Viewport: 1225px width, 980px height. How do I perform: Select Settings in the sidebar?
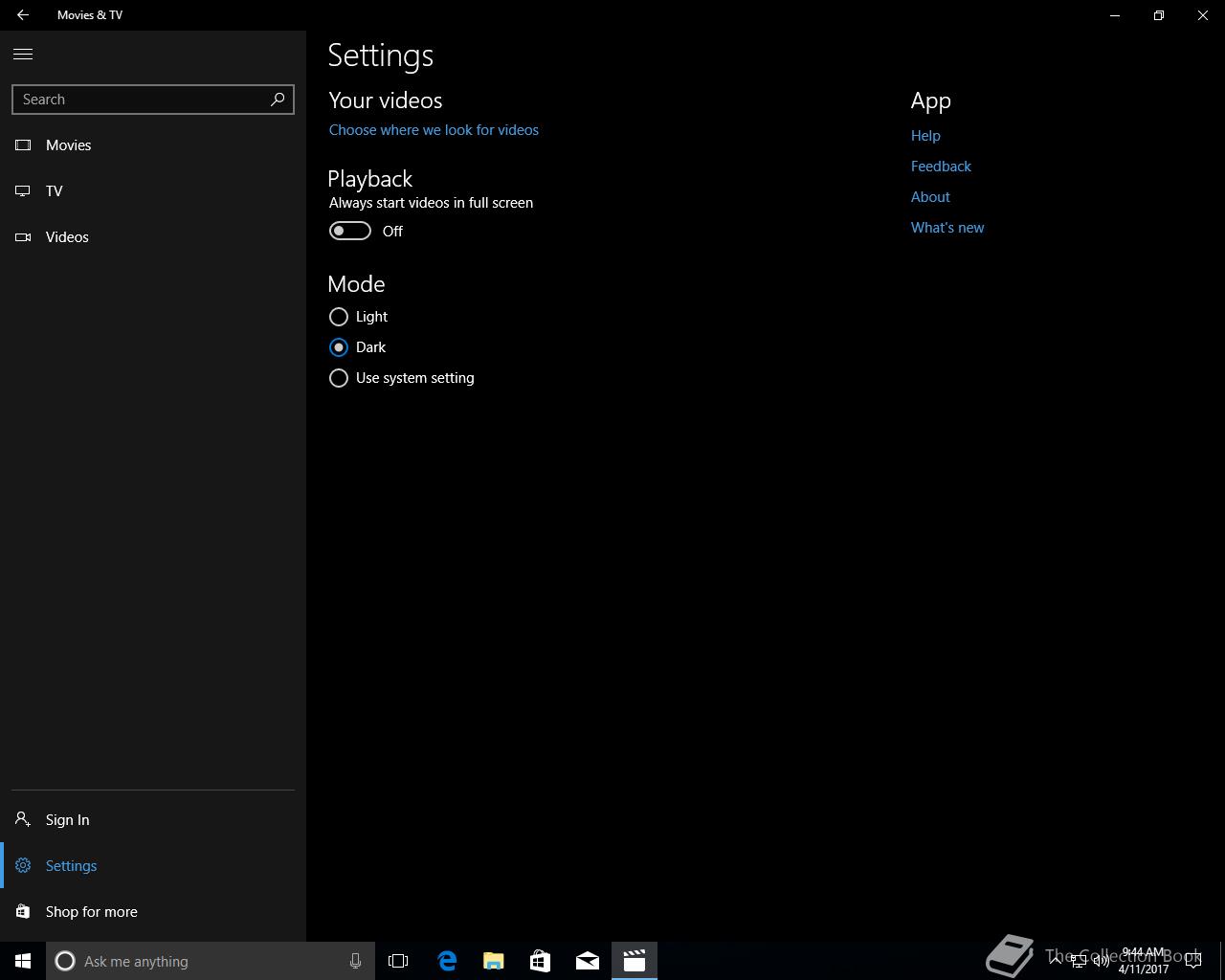[x=153, y=866]
